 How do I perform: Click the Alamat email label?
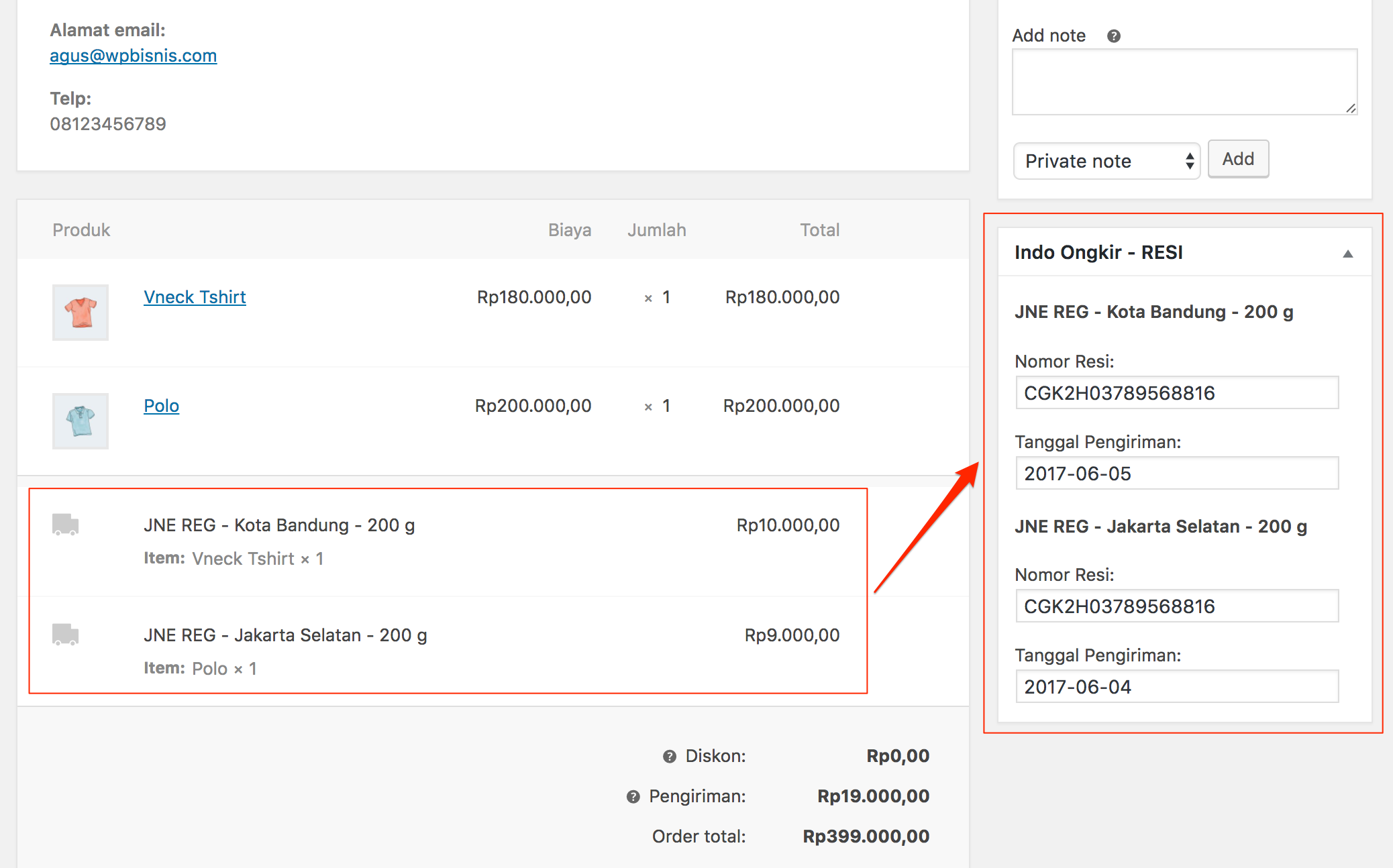(107, 30)
